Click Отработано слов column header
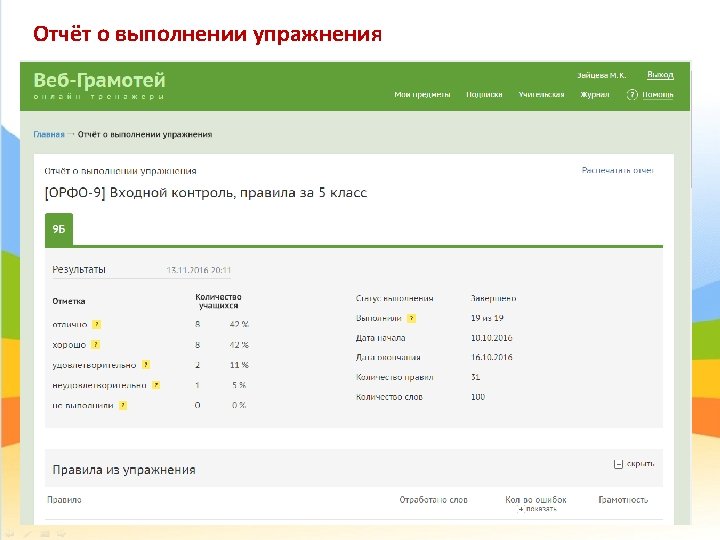720x540 pixels. (x=433, y=500)
